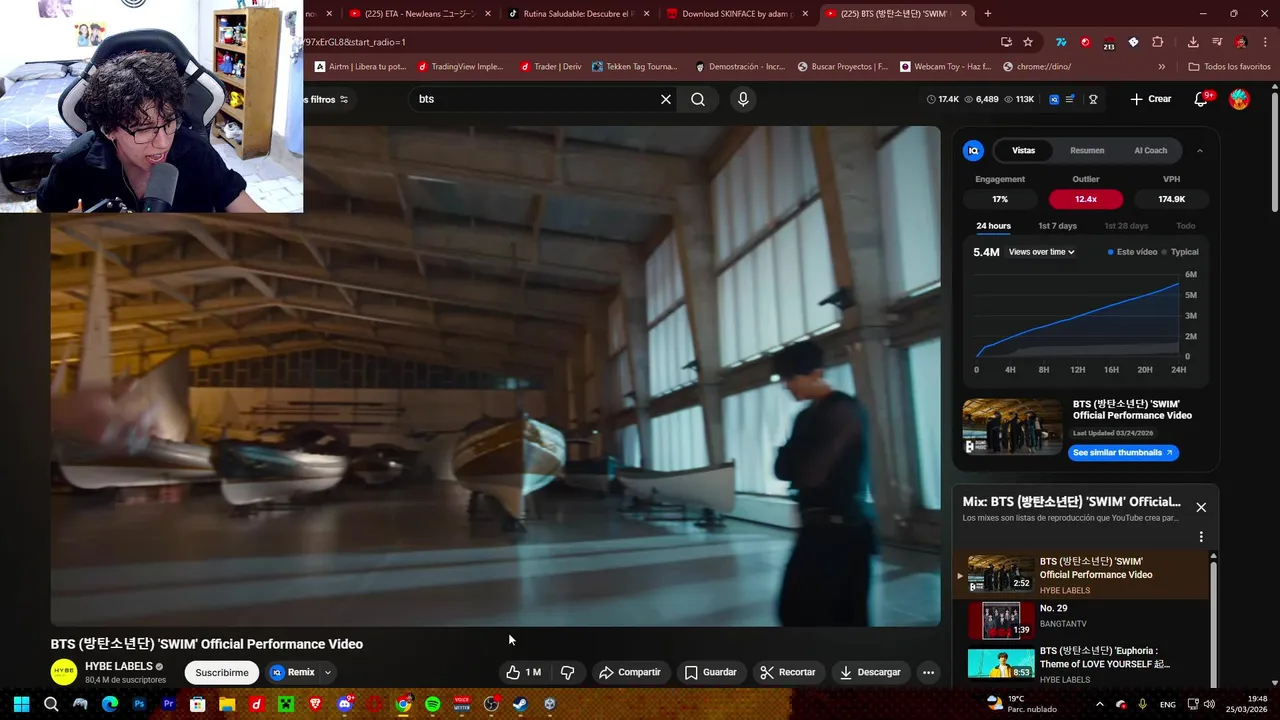Dislike the video with thumbs down

[x=567, y=672]
